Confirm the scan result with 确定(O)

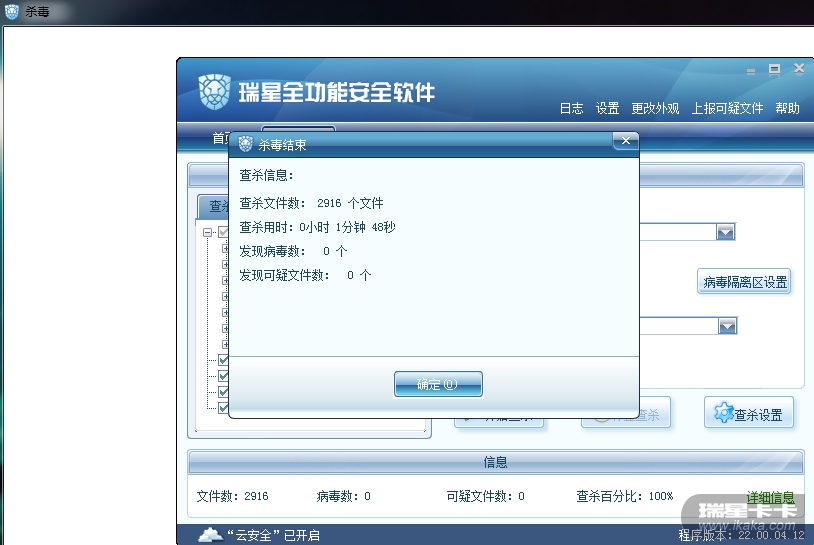click(438, 384)
